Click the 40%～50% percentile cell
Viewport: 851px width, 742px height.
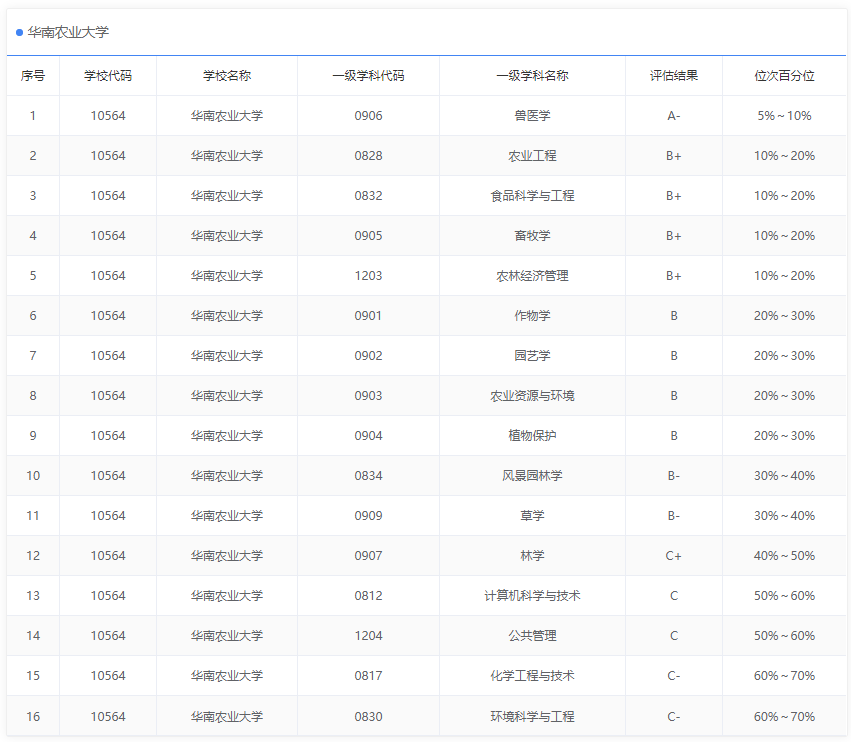[x=784, y=556]
